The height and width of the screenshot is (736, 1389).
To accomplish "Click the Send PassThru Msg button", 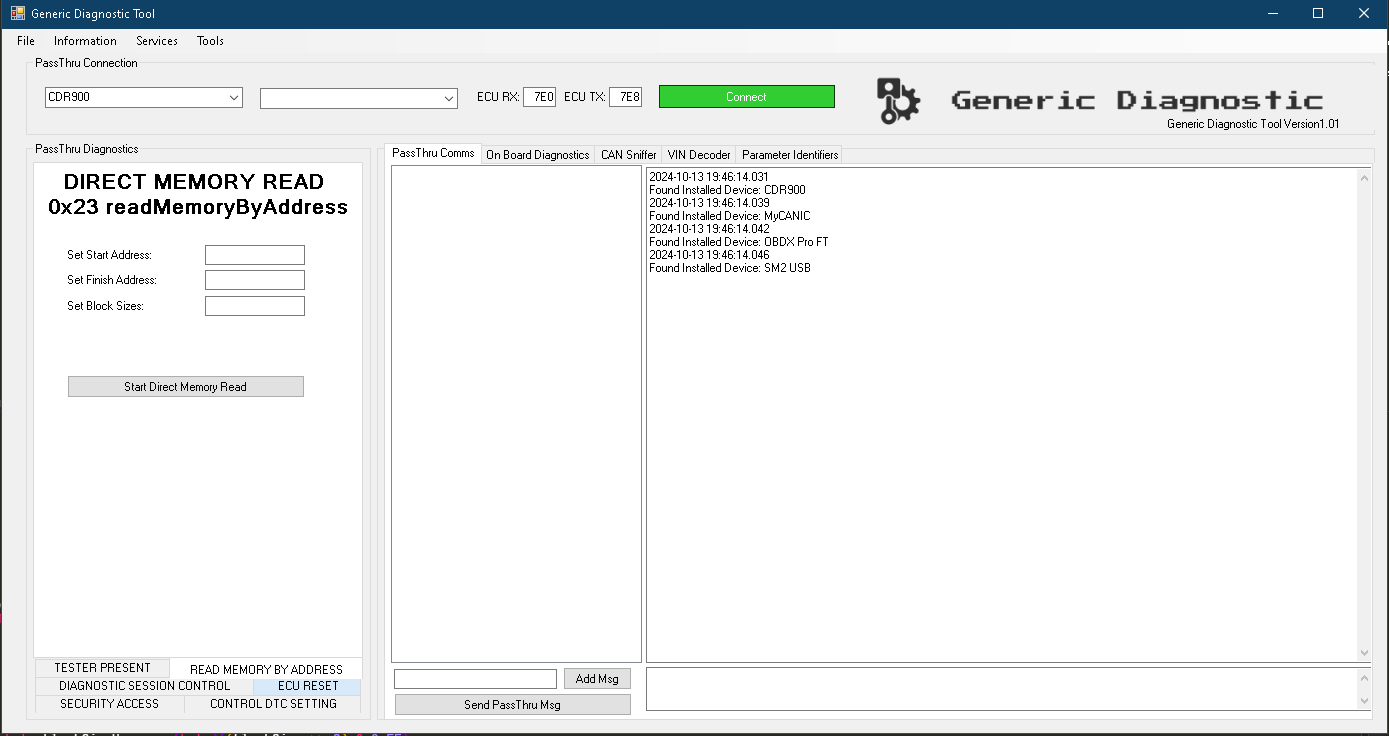I will pos(512,705).
